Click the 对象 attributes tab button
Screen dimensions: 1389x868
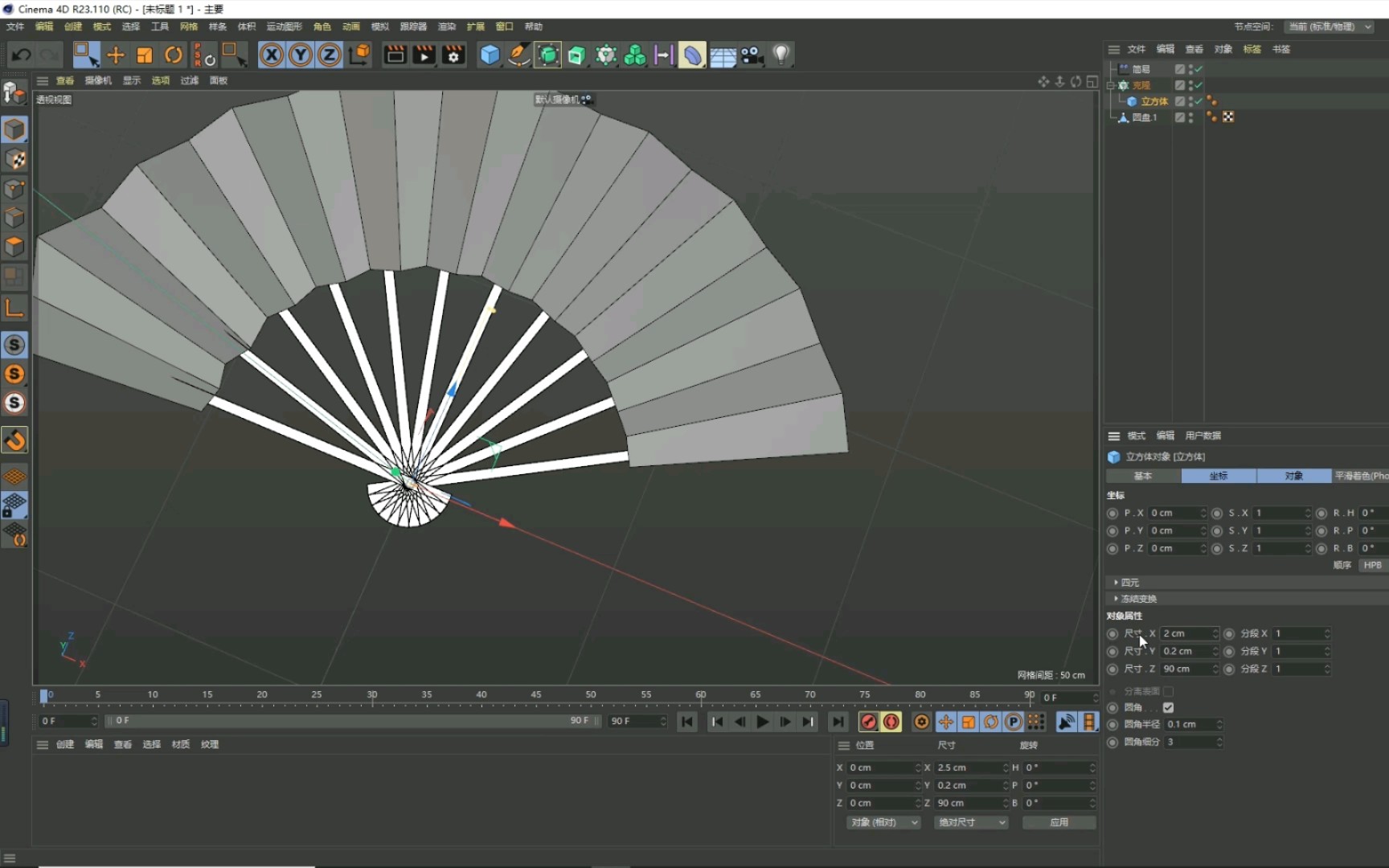tap(1293, 476)
